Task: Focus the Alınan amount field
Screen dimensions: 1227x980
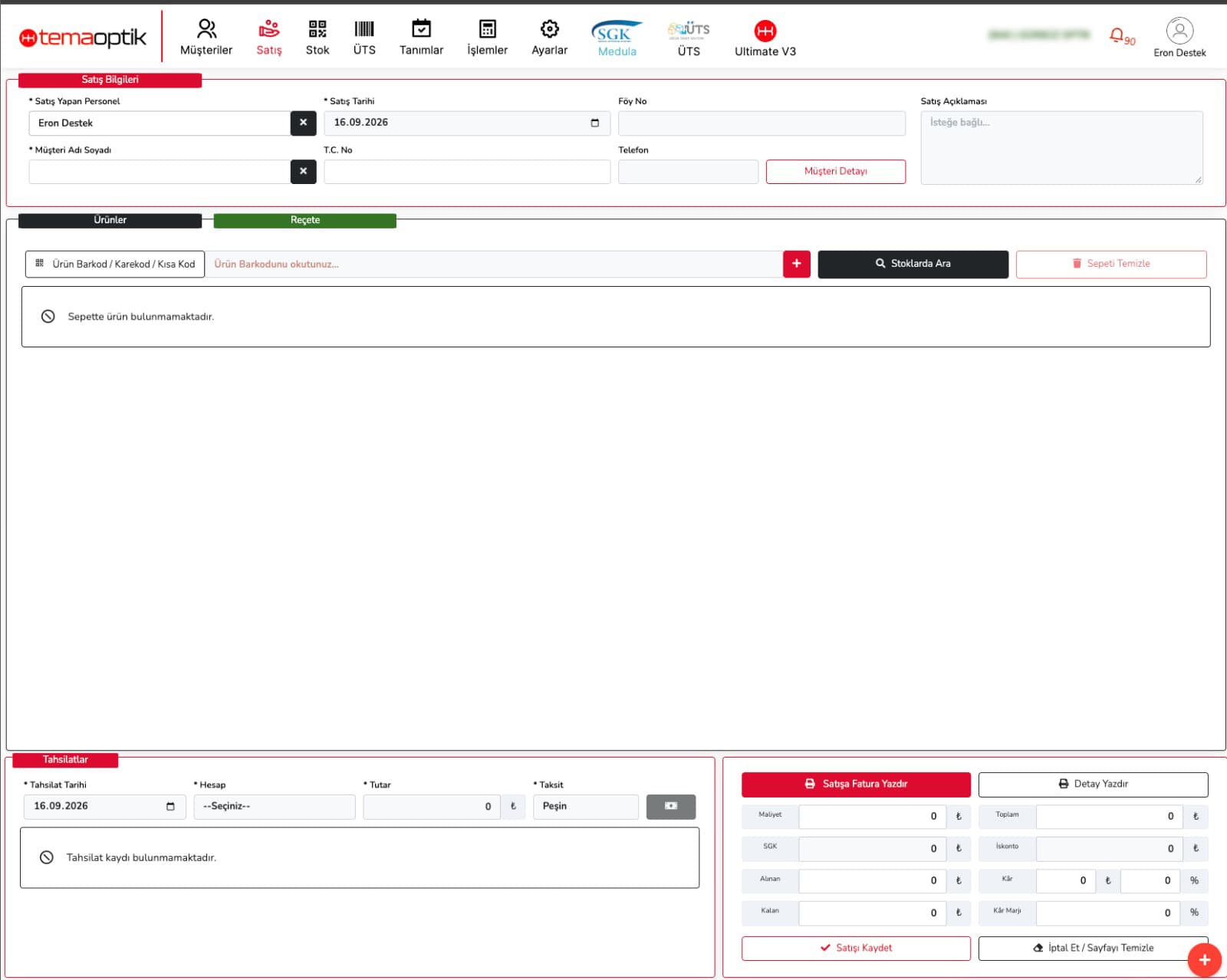Action: point(872,881)
